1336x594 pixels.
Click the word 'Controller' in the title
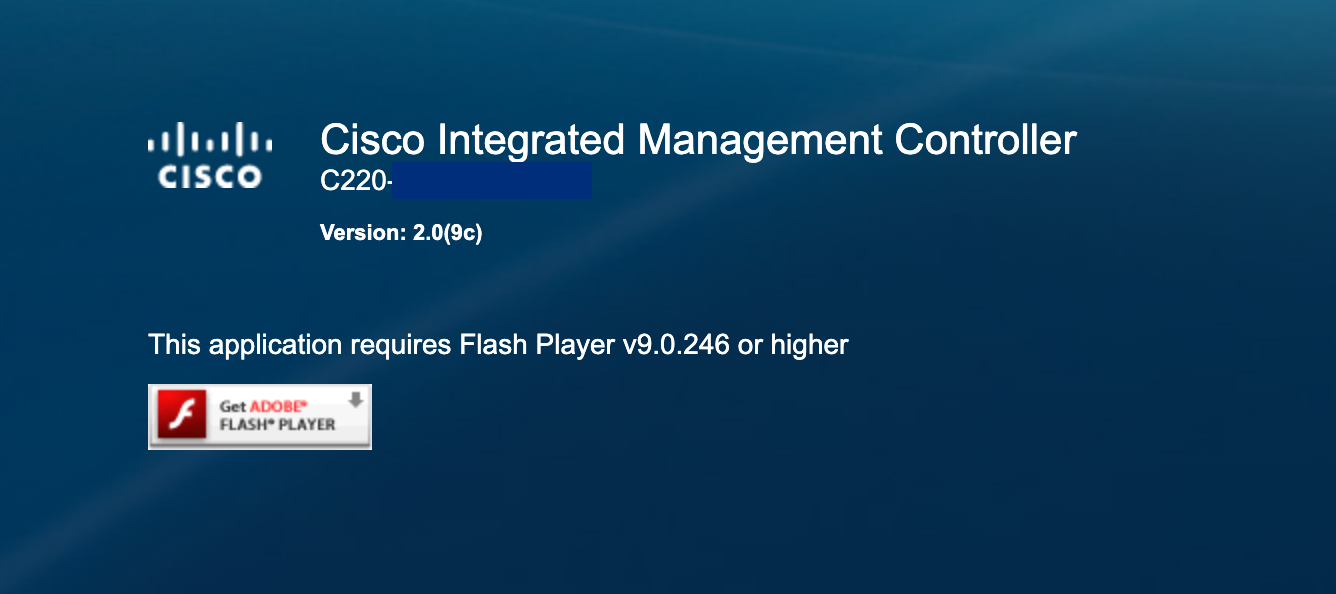coord(985,140)
